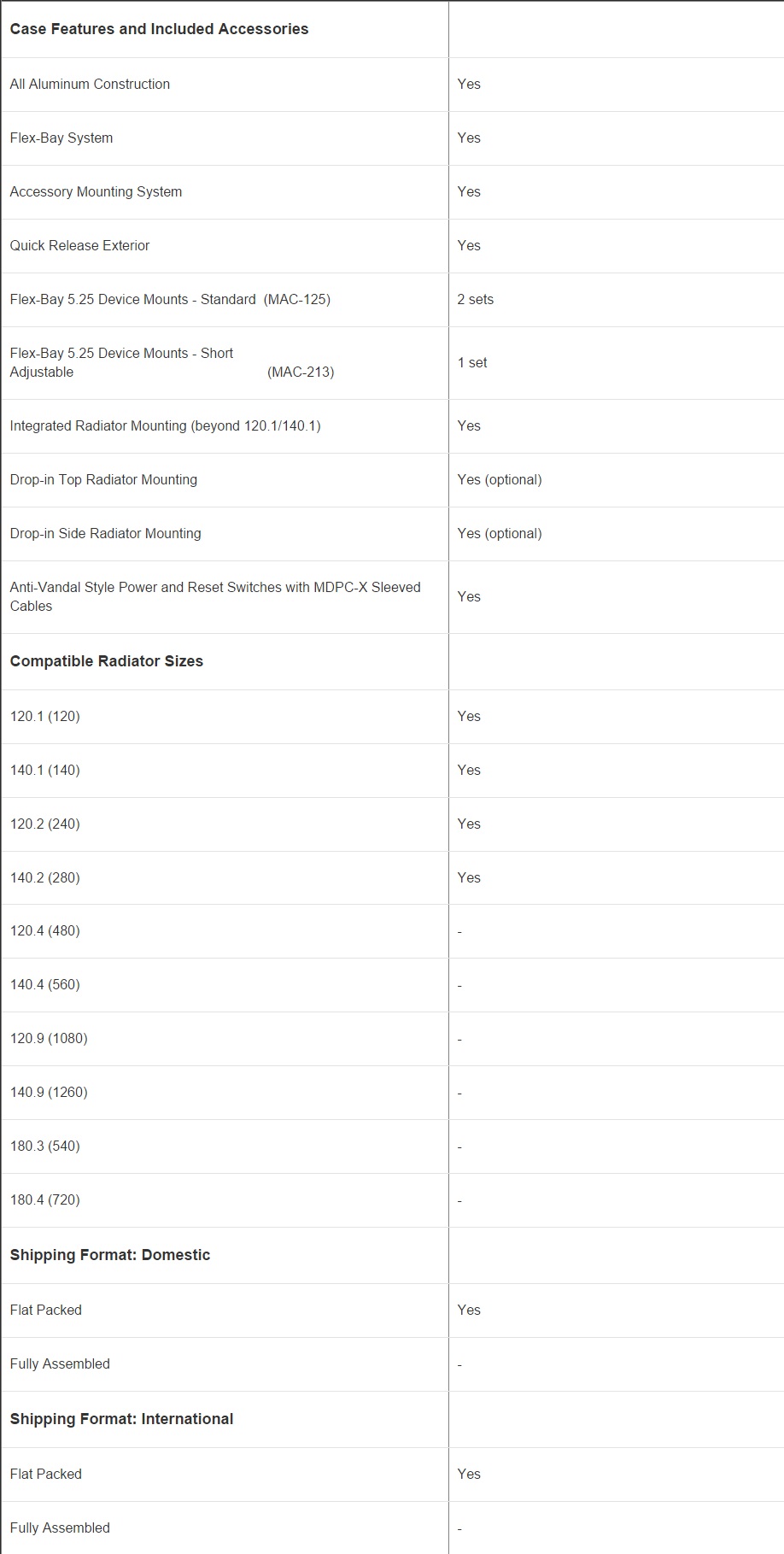Click the "140.2 (280)" radiator size label
Screen dimensions: 784x1554
pos(44,877)
